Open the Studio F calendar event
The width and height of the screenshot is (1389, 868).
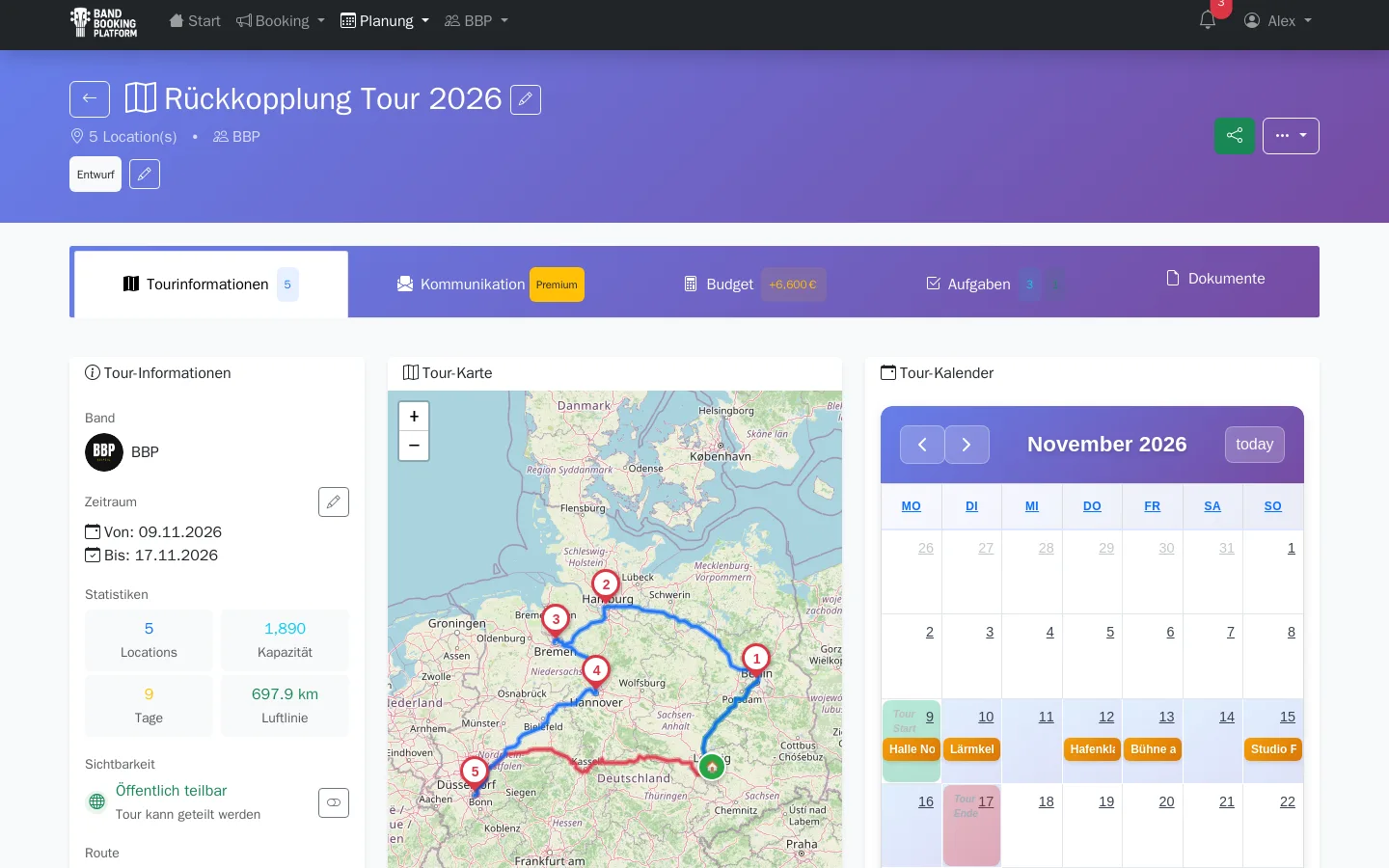(1273, 749)
